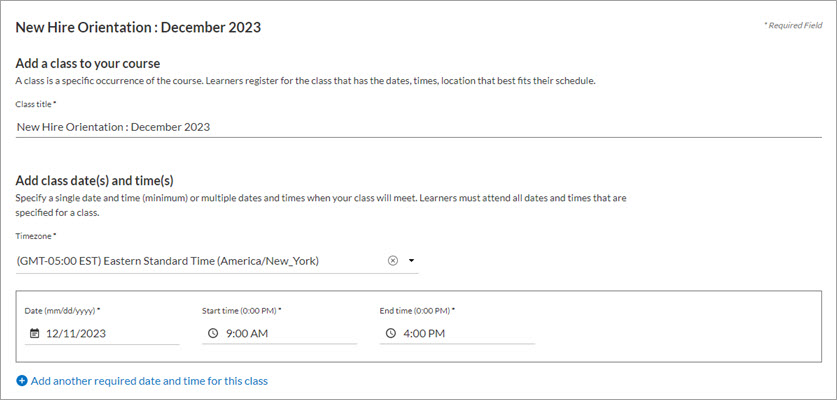The height and width of the screenshot is (400, 837).
Task: Click the 'End time (0:00 PM)' label
Action: (419, 311)
